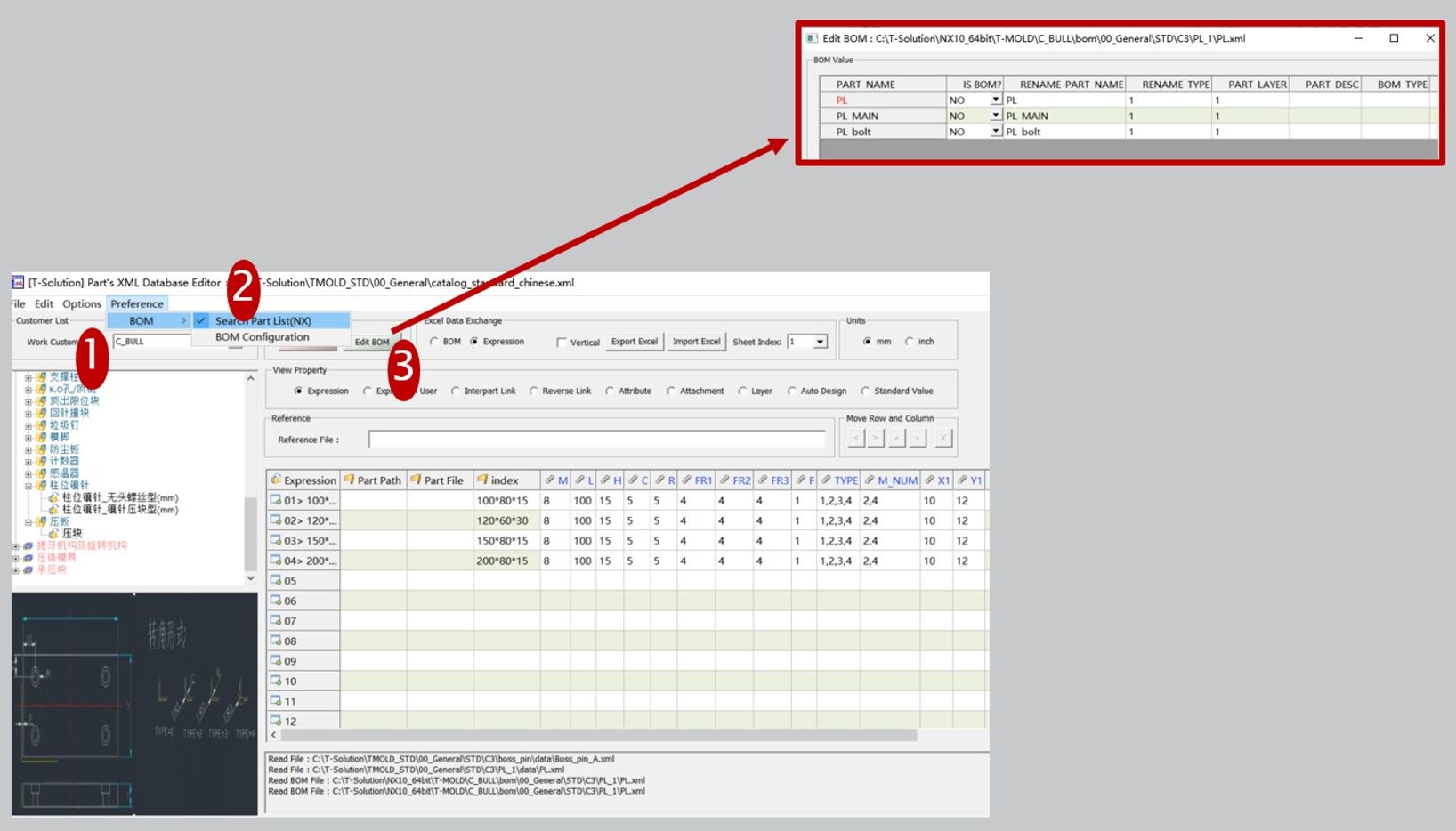1456x831 pixels.
Task: Click the index cell 120*60*30
Action: tap(506, 520)
